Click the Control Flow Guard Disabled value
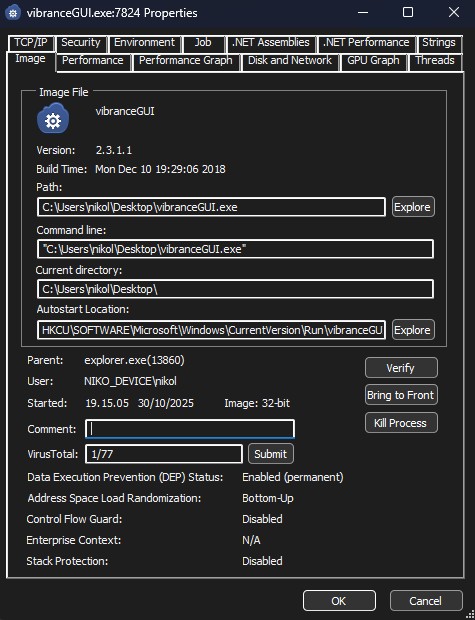The height and width of the screenshot is (620, 475). [x=262, y=519]
